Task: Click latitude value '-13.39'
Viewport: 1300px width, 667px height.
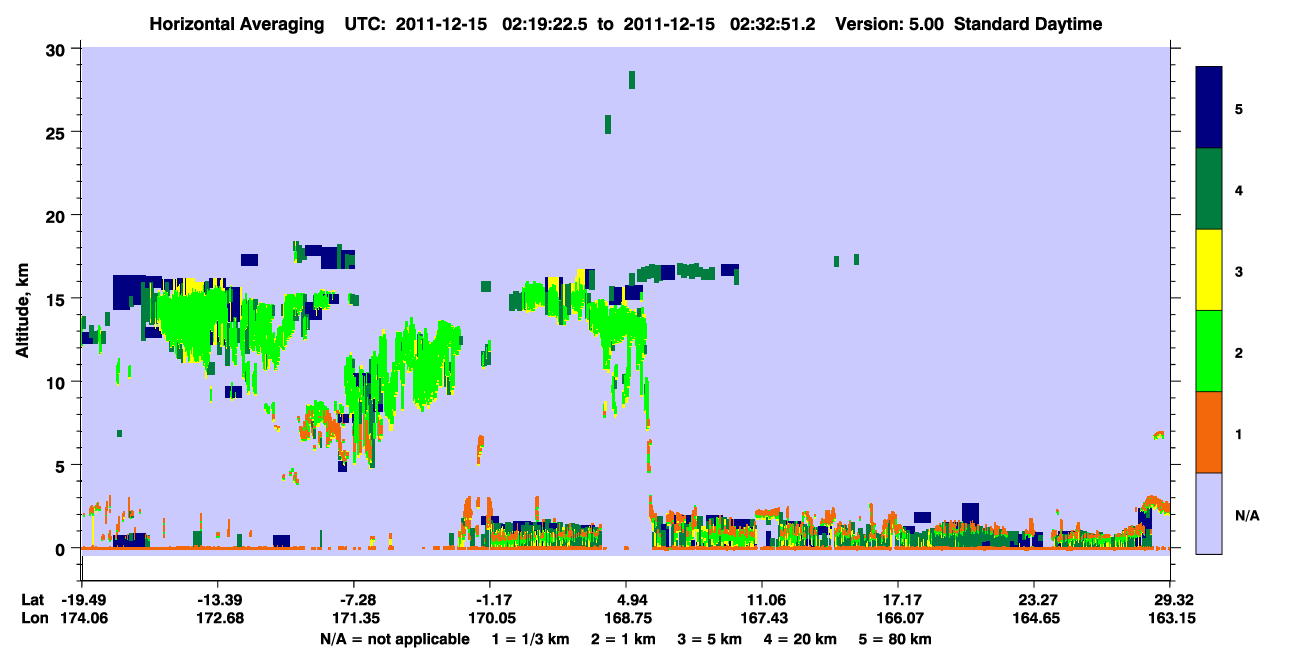Action: 217,600
